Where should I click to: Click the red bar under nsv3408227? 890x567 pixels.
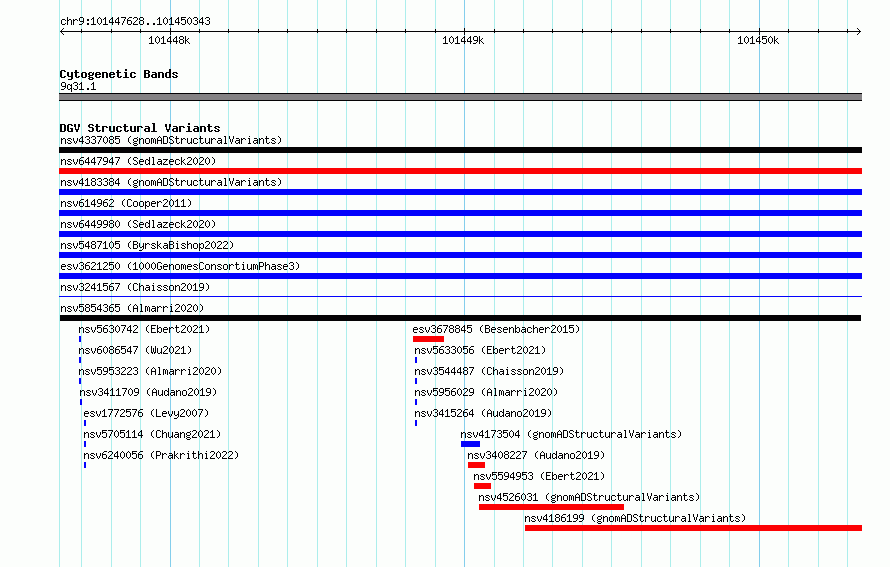(x=477, y=465)
